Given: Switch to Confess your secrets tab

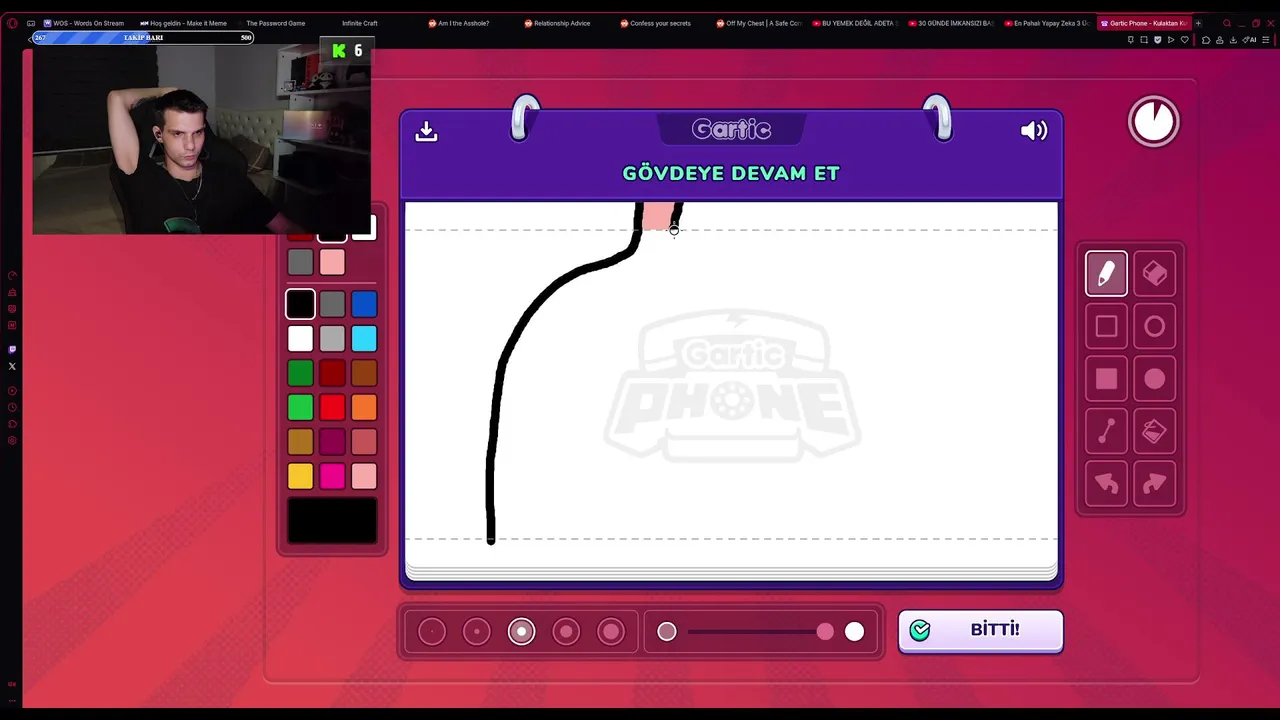Looking at the screenshot, I should (656, 23).
